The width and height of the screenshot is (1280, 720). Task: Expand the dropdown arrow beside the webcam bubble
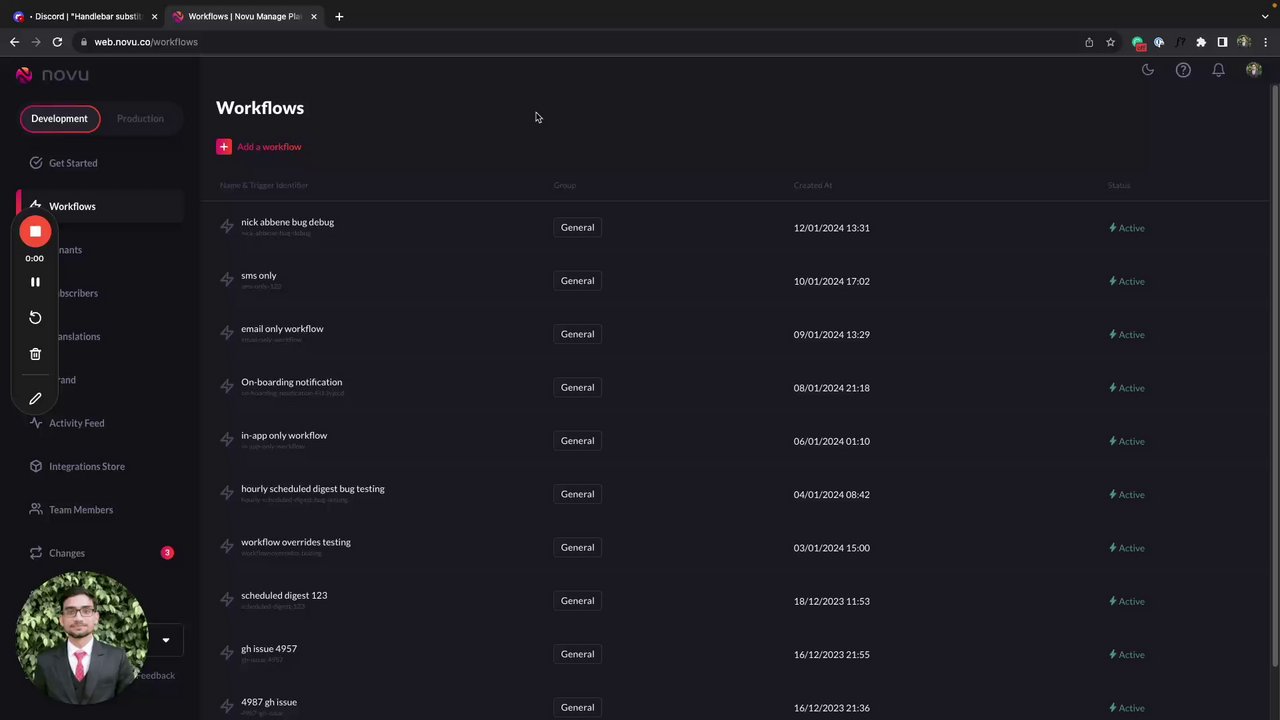166,640
